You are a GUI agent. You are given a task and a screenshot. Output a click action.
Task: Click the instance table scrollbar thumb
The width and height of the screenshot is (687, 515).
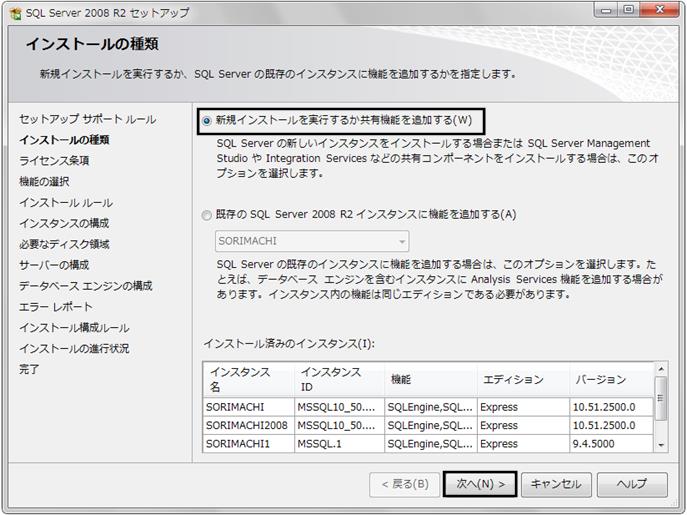tap(661, 398)
